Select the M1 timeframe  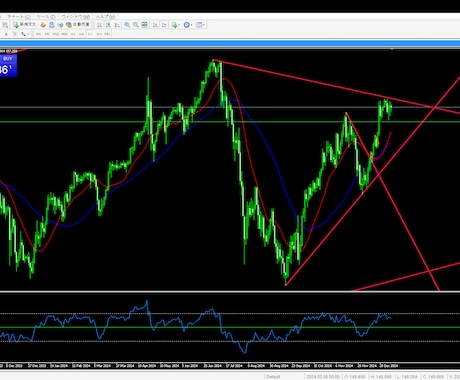(x=38, y=34)
